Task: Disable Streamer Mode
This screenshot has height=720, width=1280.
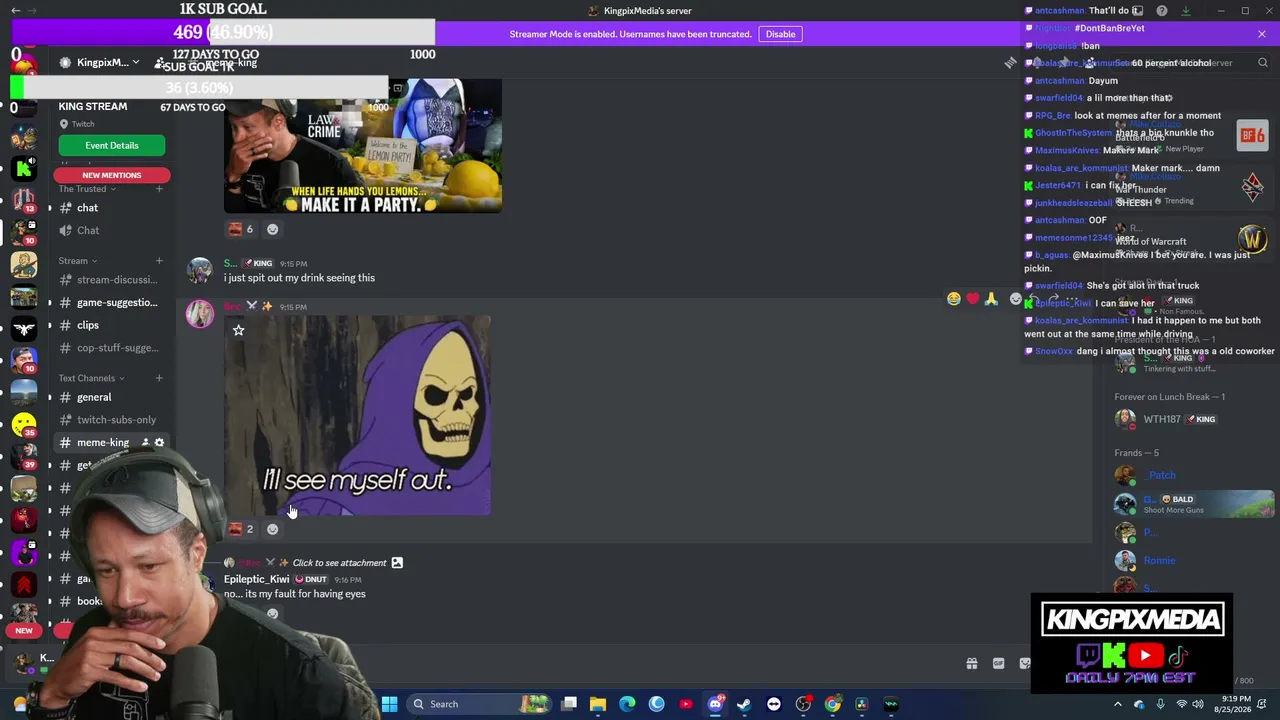Action: tap(780, 34)
